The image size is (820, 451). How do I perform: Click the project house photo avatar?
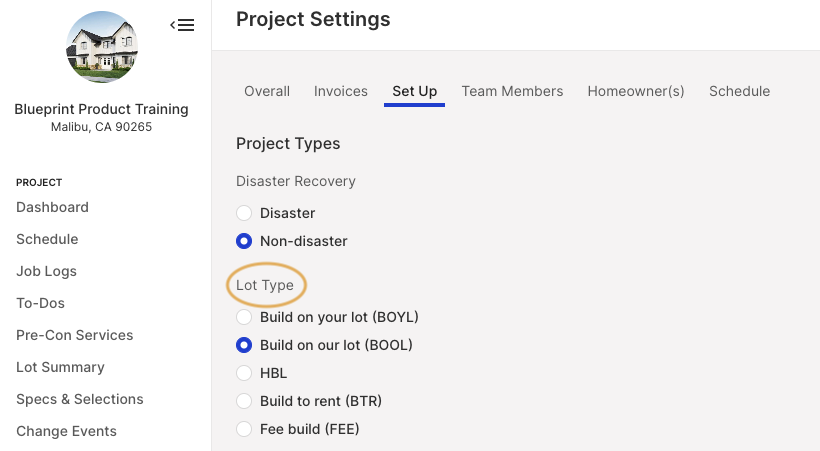click(x=102, y=47)
